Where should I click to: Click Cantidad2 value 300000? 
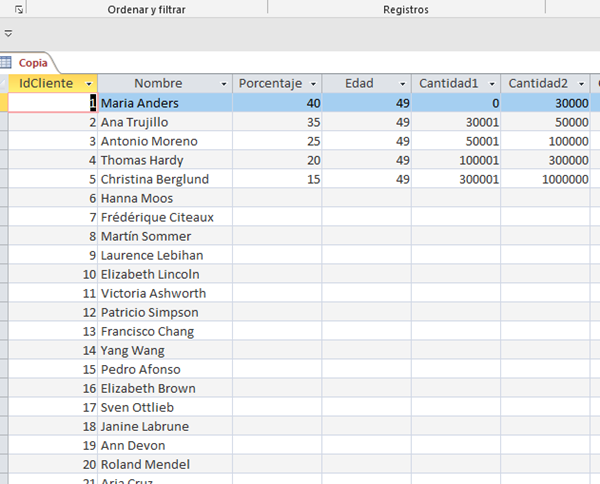(545, 160)
